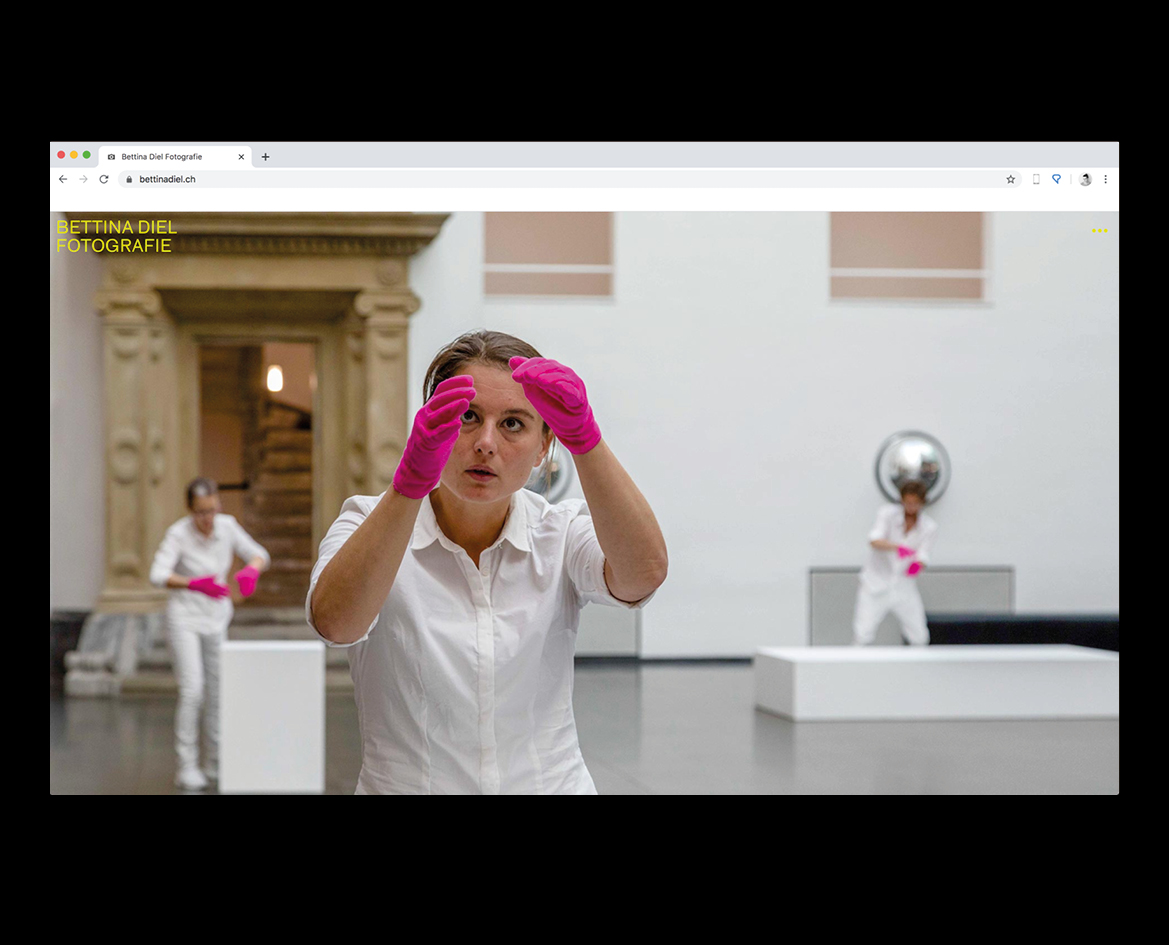Image resolution: width=1169 pixels, height=945 pixels.
Task: Click the yellow minimize window button
Action: (74, 155)
